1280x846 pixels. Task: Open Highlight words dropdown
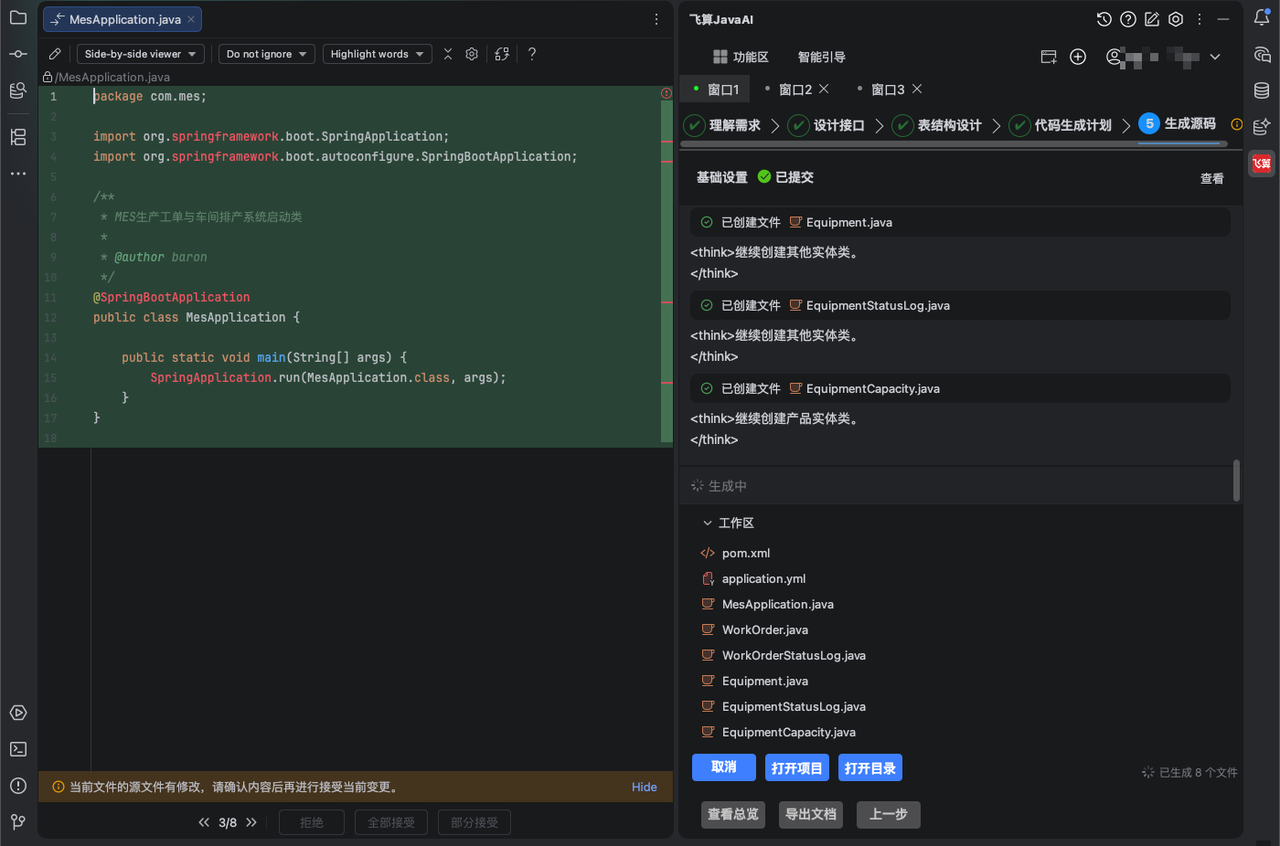377,54
